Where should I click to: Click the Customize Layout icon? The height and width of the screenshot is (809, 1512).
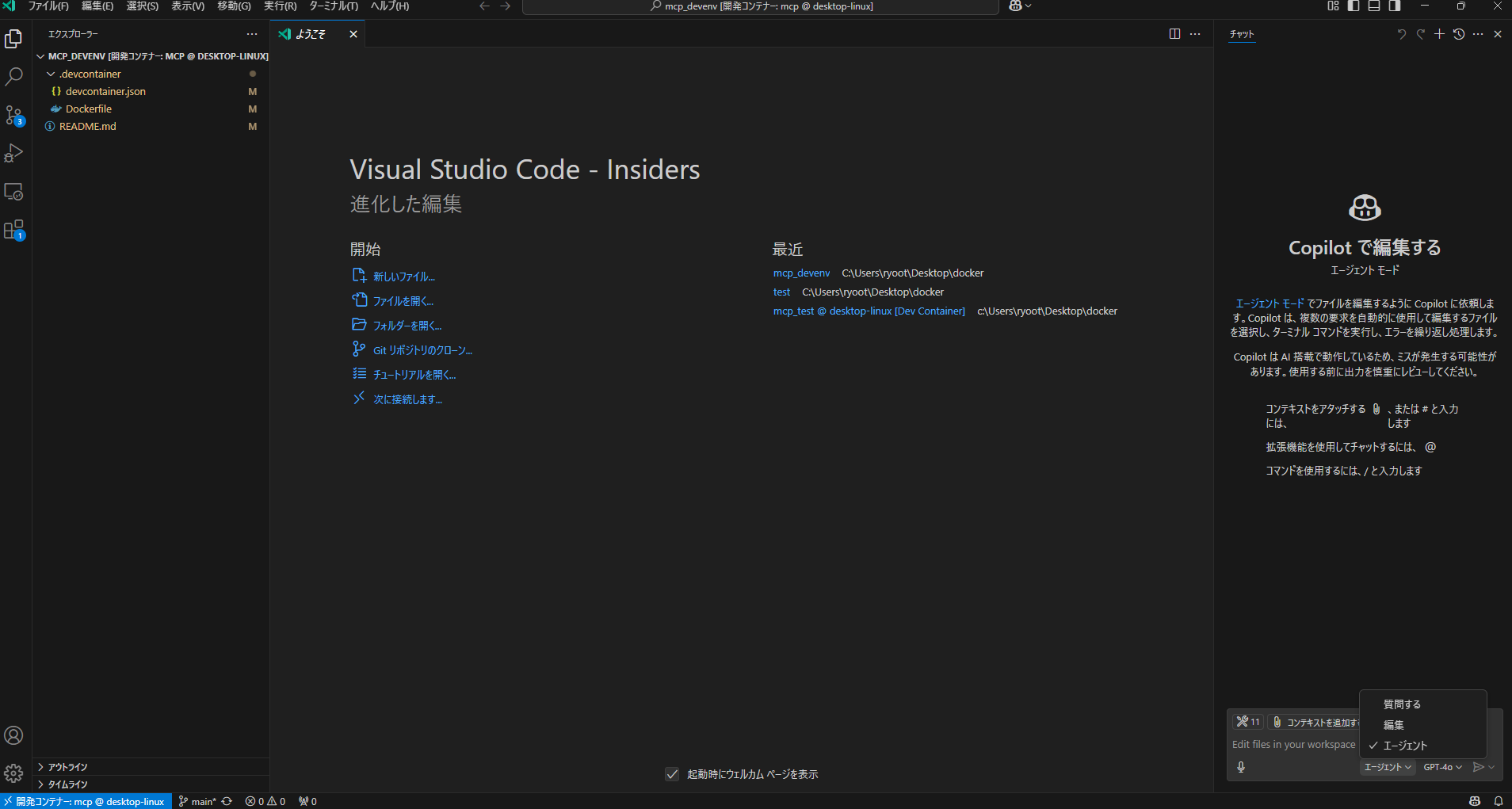[x=1333, y=6]
